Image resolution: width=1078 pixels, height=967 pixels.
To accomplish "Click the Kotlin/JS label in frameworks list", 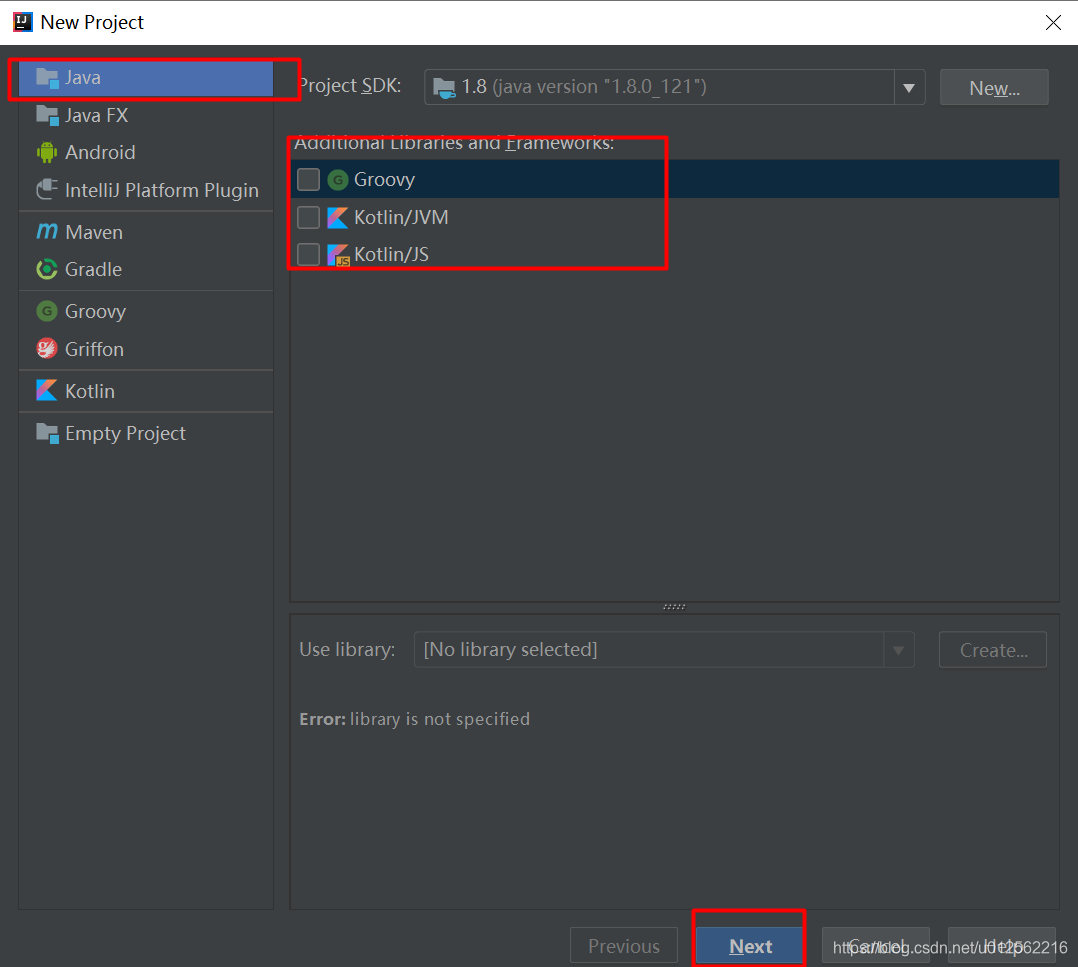I will point(391,254).
